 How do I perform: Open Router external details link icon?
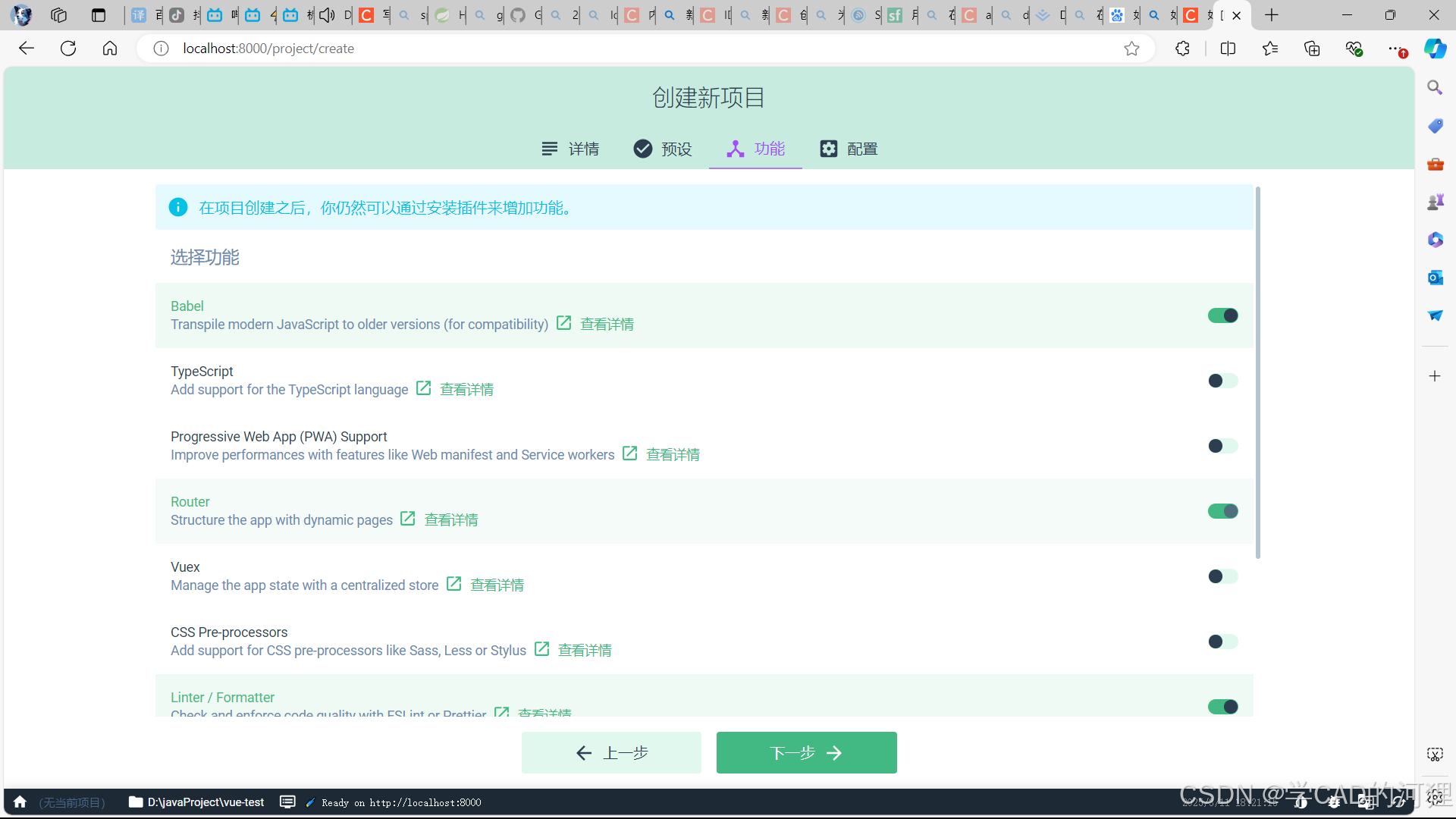tap(408, 519)
